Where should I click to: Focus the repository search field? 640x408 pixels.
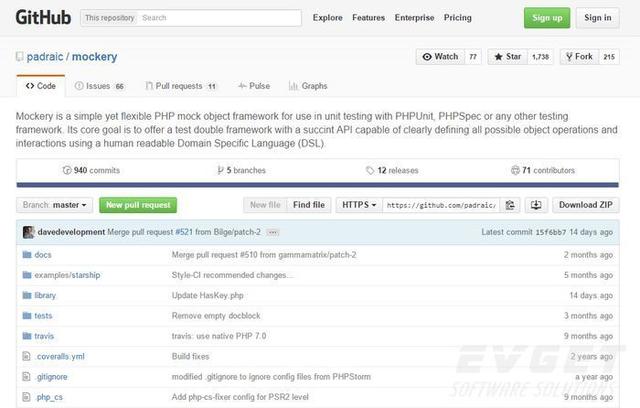tap(220, 18)
